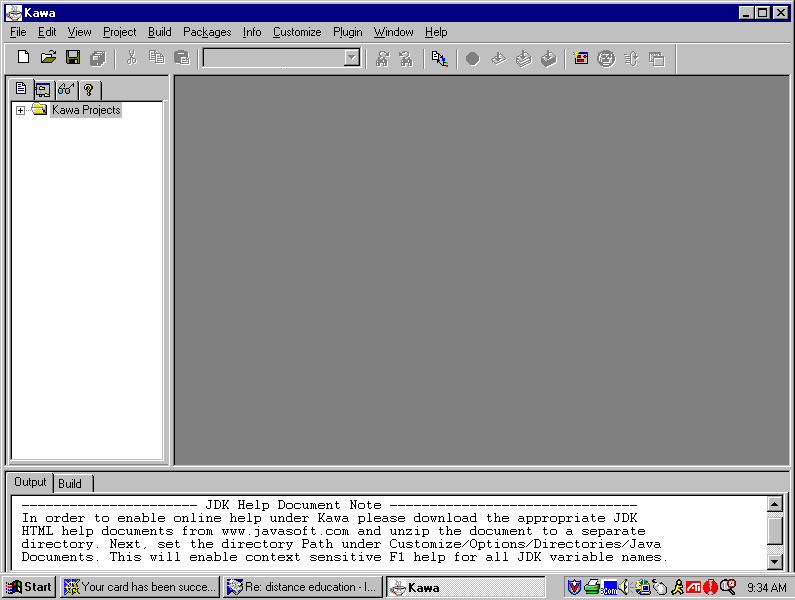The height and width of the screenshot is (600, 795).
Task: Open the Window menu
Action: click(393, 32)
